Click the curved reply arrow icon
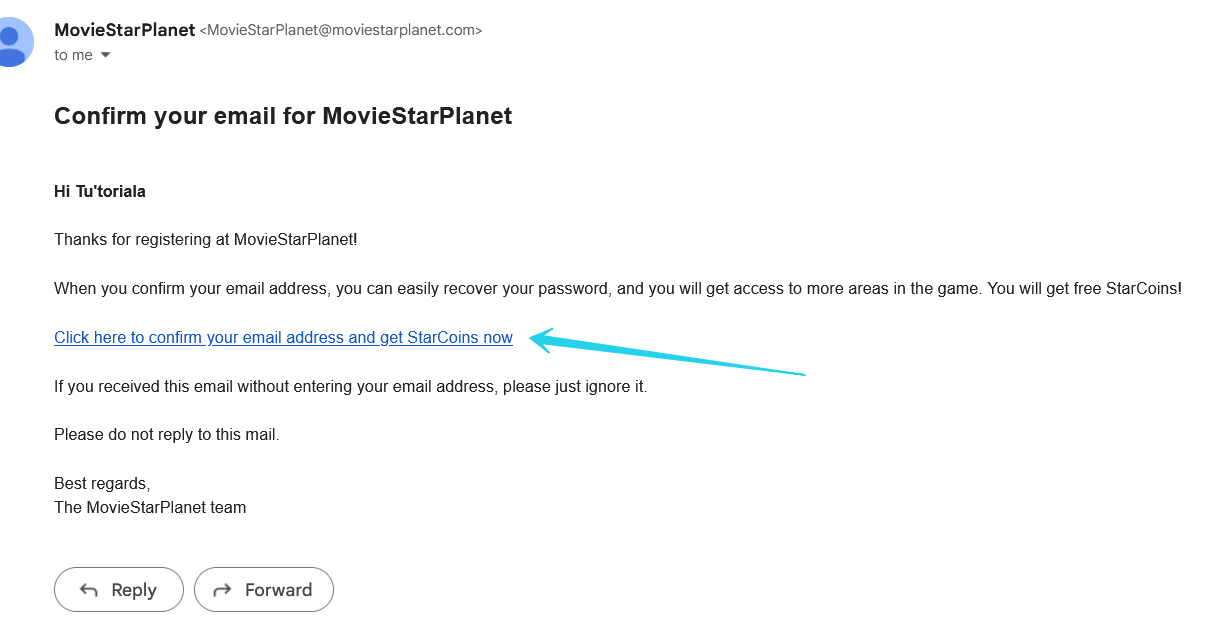This screenshot has height=637, width=1218. click(88, 590)
